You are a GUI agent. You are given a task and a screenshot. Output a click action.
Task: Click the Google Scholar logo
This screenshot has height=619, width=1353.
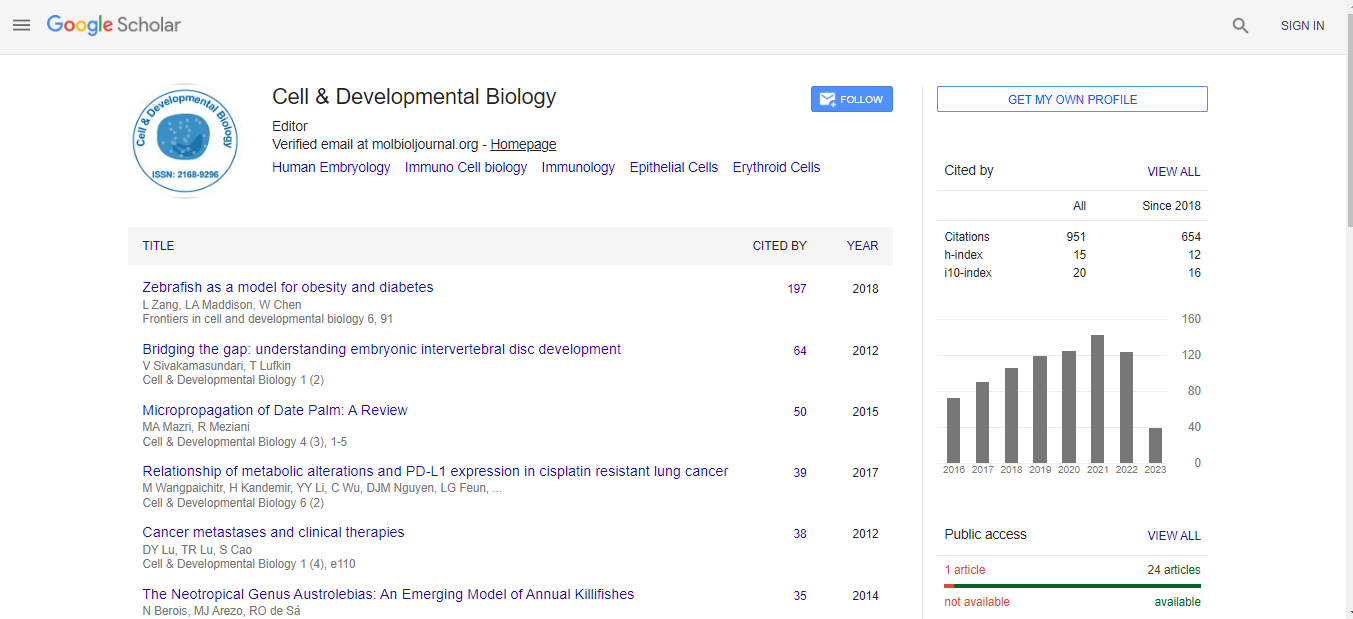tap(114, 26)
